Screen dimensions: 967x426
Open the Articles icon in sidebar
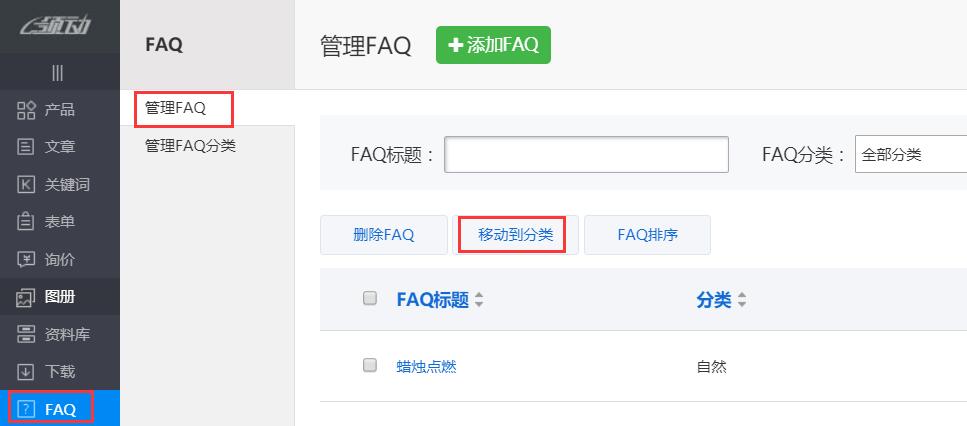(x=27, y=147)
